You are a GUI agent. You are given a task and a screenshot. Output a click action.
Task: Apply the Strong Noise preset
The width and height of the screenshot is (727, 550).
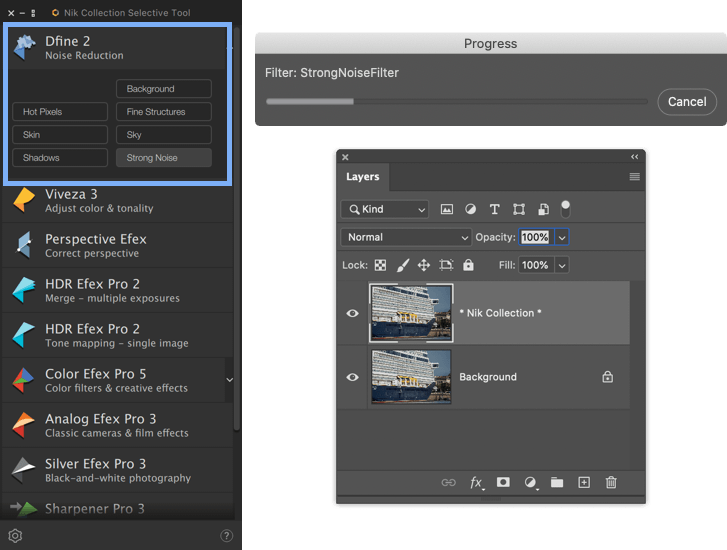point(164,158)
